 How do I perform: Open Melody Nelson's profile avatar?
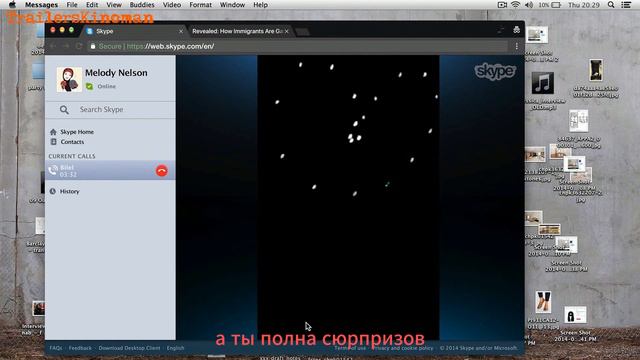69,79
